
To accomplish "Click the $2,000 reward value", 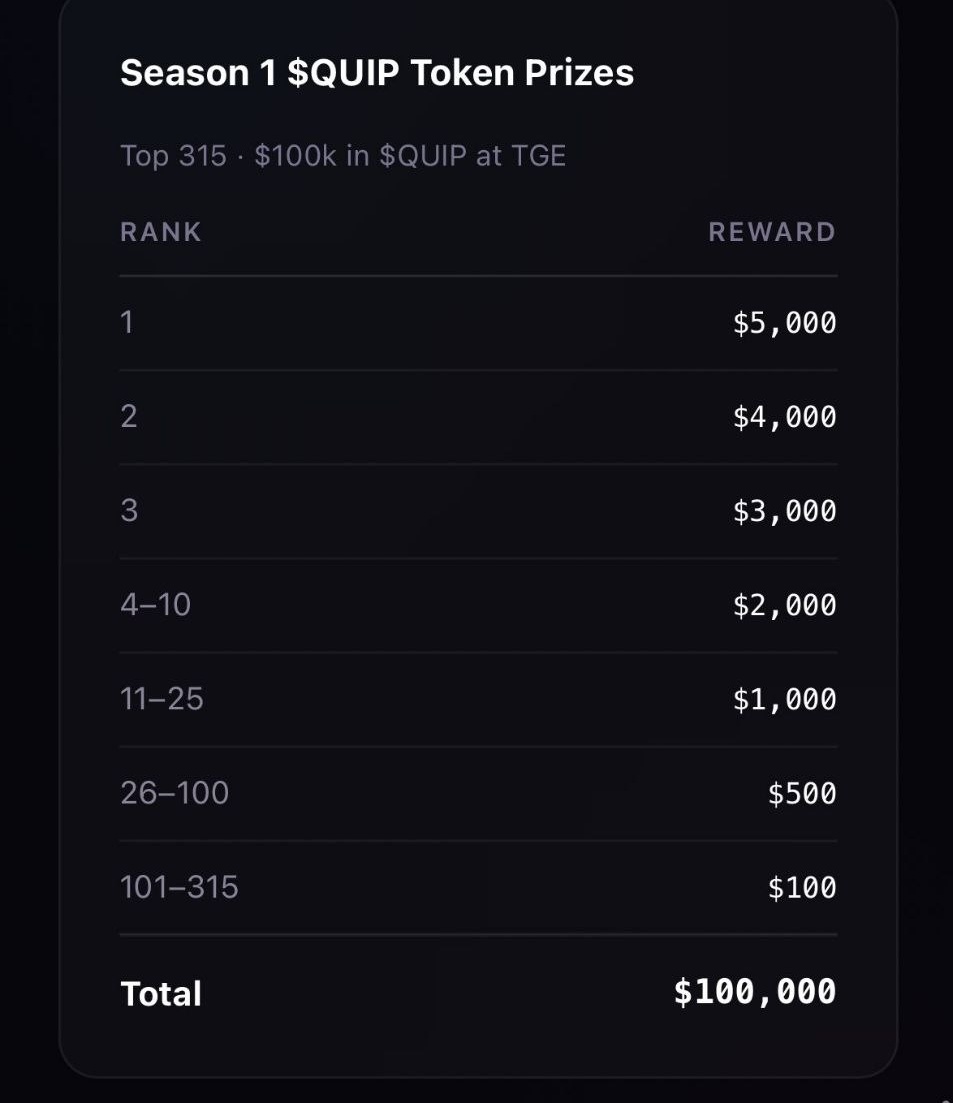I will point(784,605).
